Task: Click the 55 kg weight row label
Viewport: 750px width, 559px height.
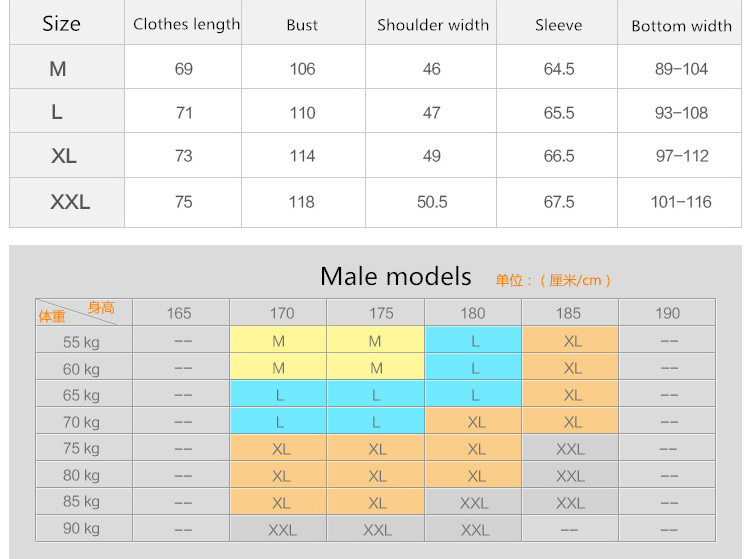Action: [81, 341]
